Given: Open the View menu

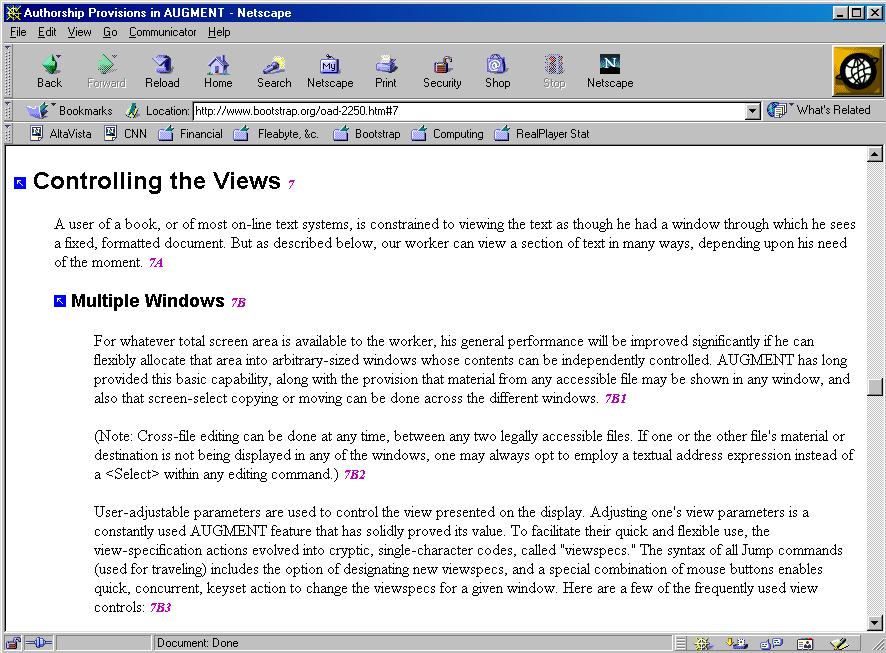Looking at the screenshot, I should 79,32.
